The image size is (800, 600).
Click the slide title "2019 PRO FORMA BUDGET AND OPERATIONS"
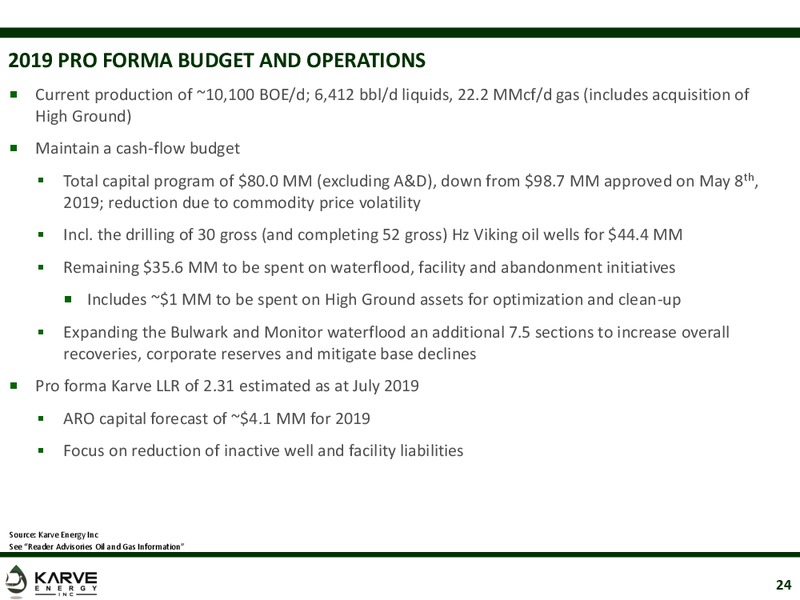pos(217,60)
